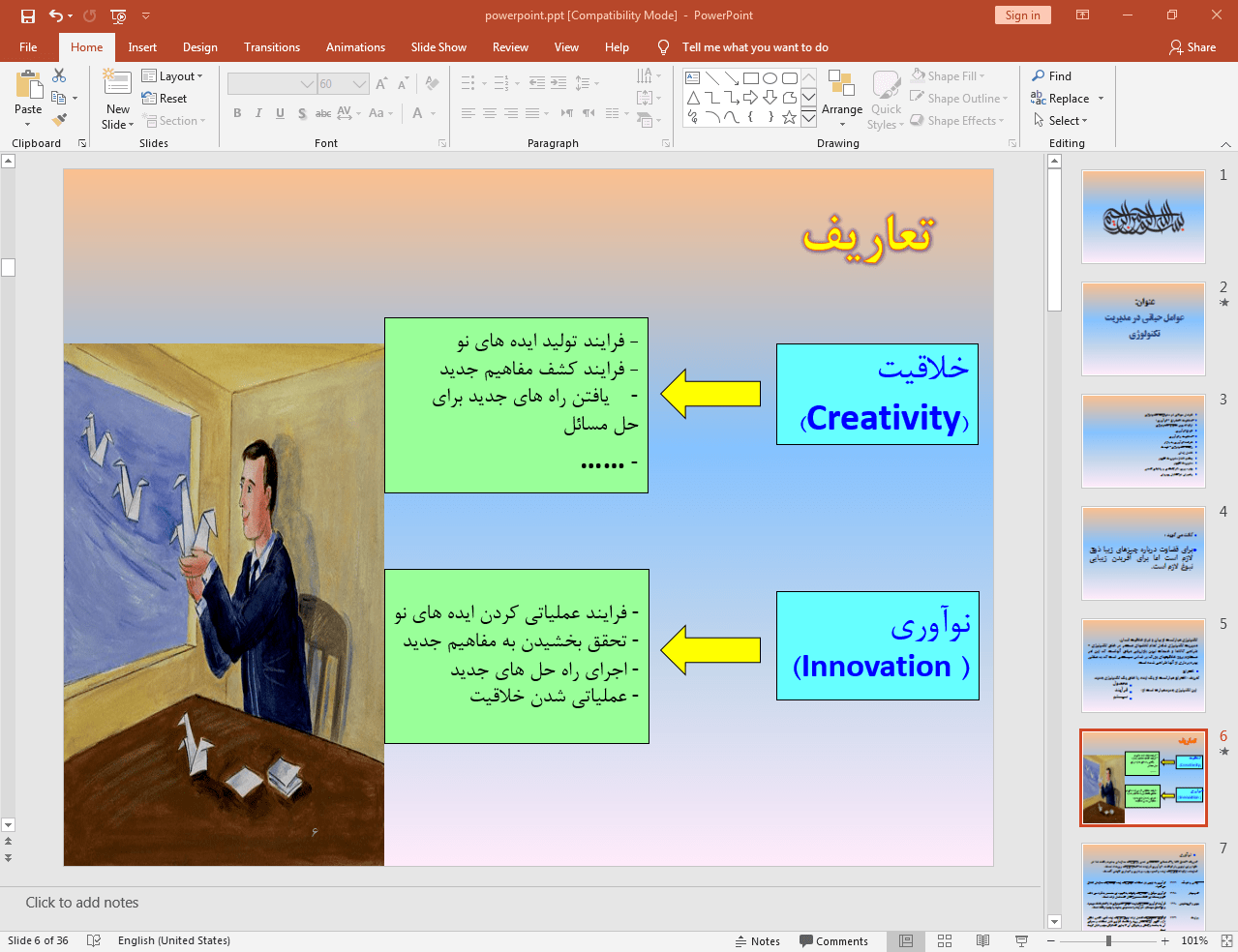Select slide 3 thumbnail in the pane
This screenshot has width=1238, height=952.
(x=1142, y=441)
